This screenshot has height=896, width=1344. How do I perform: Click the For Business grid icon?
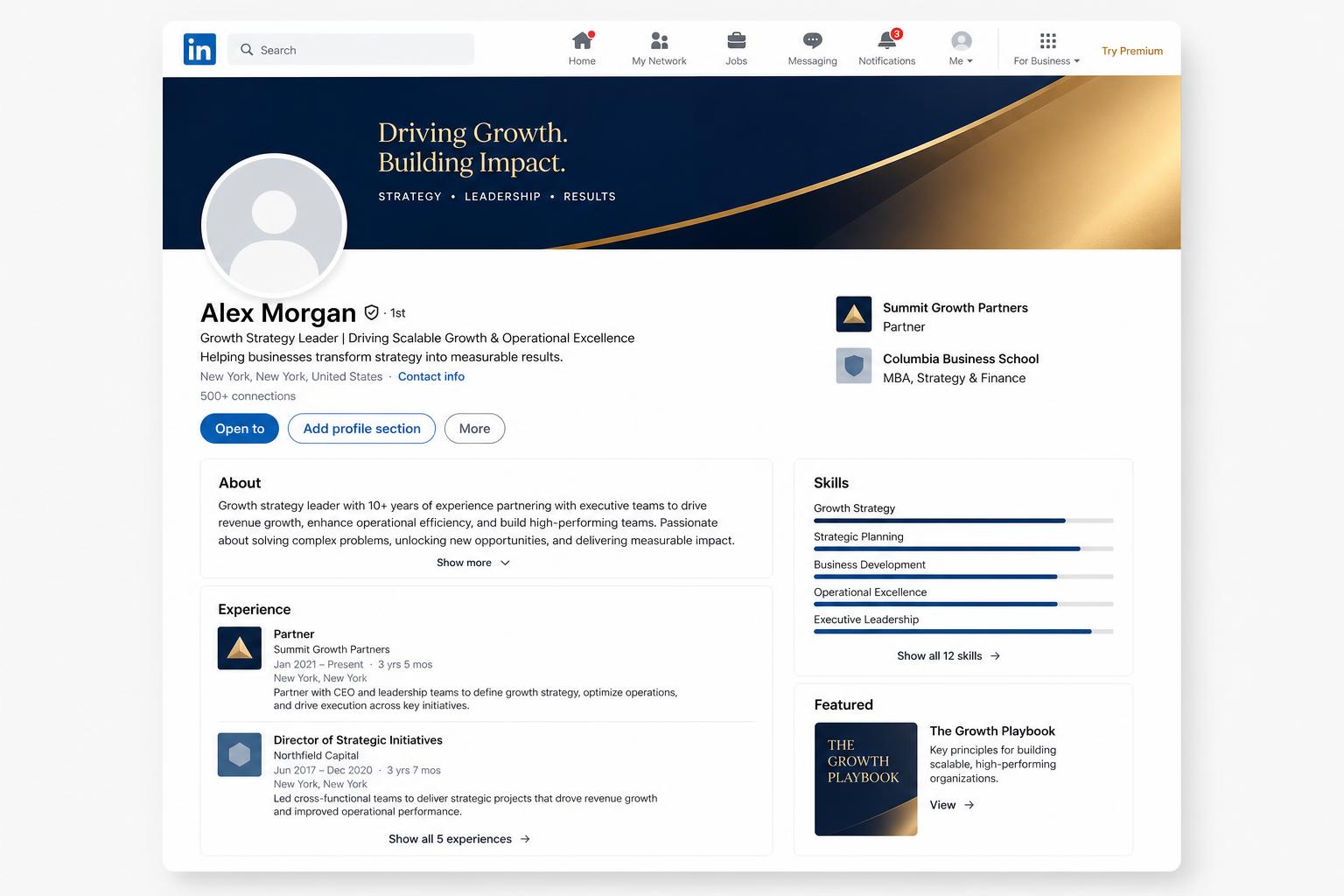1047,41
